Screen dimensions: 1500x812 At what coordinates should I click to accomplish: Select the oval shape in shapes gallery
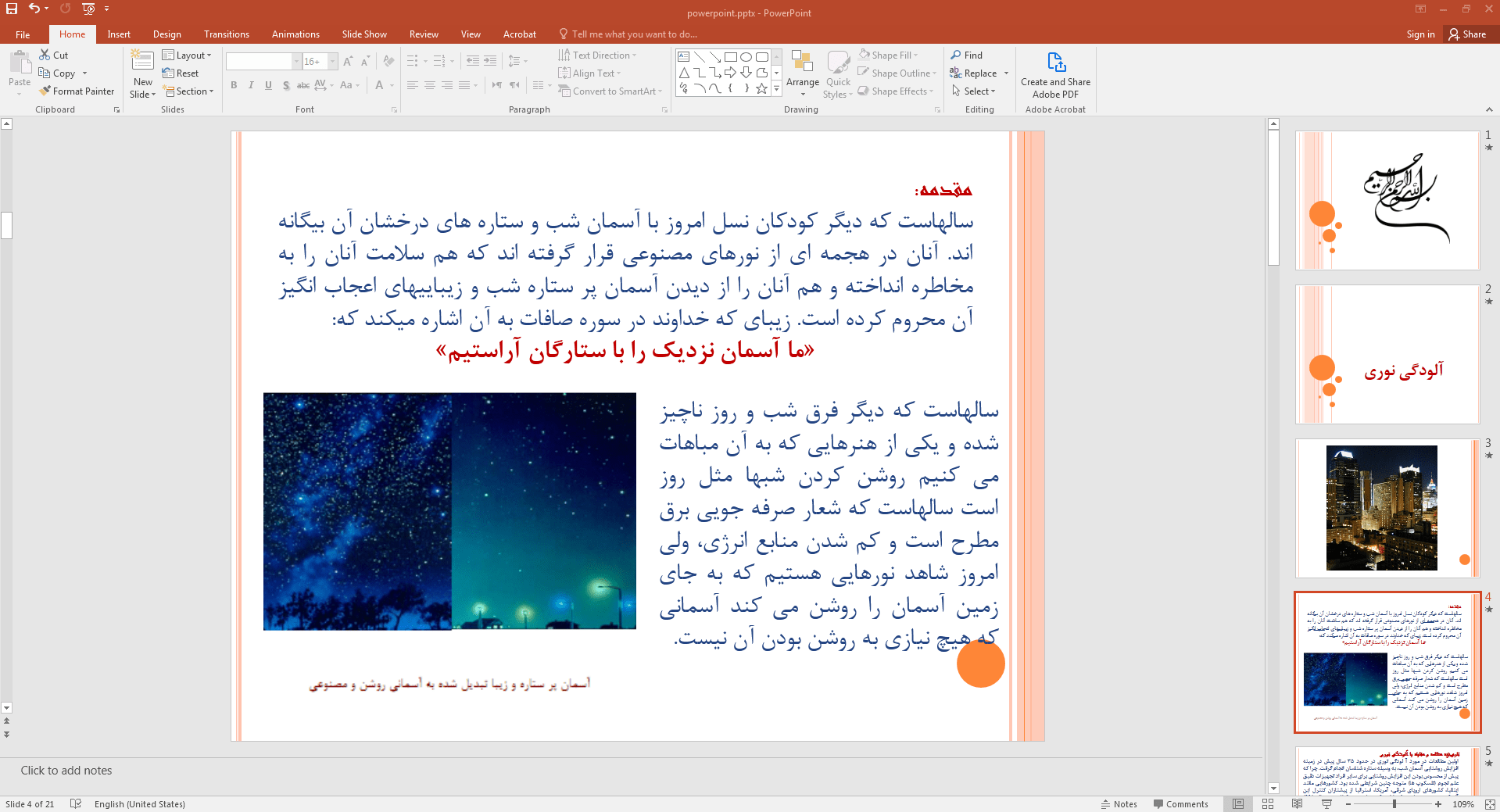point(746,57)
